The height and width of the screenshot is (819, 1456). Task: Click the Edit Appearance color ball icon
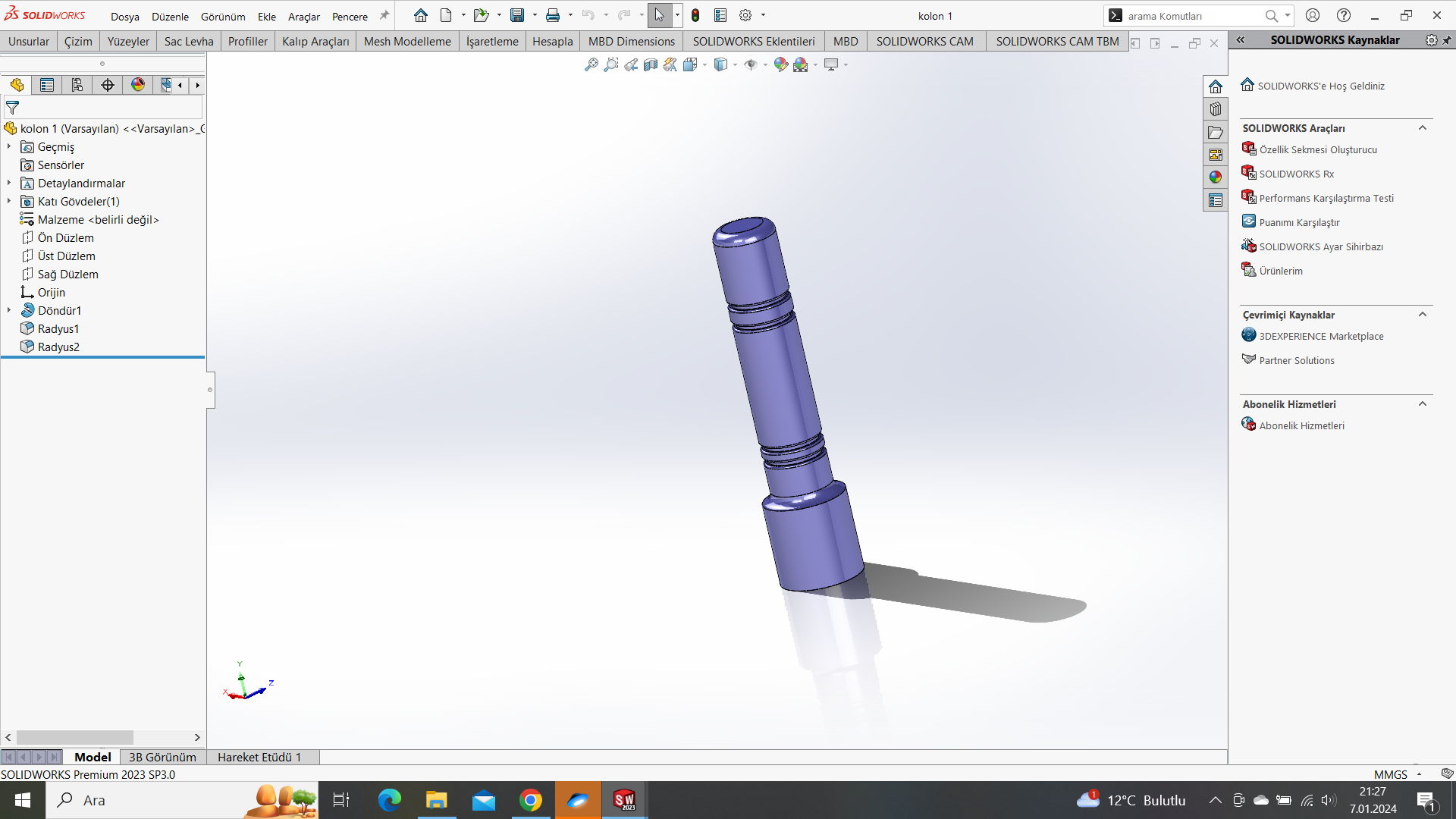tap(781, 64)
